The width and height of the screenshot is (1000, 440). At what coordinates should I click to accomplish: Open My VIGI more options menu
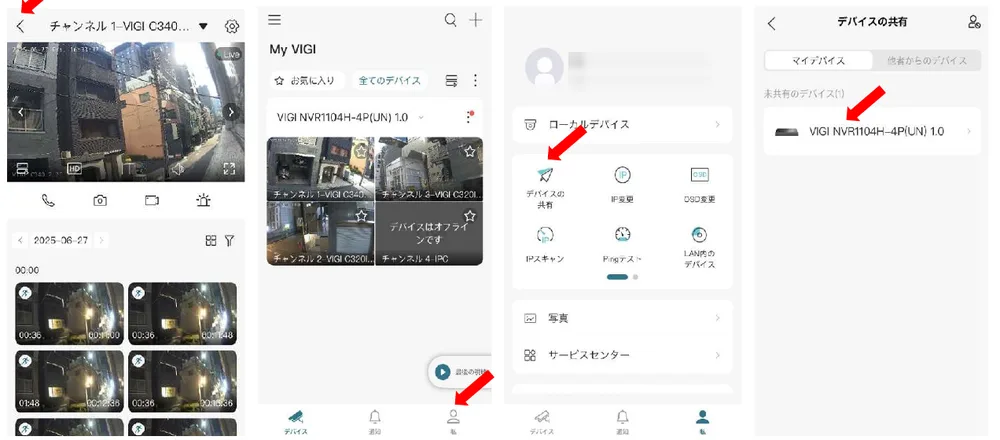475,80
